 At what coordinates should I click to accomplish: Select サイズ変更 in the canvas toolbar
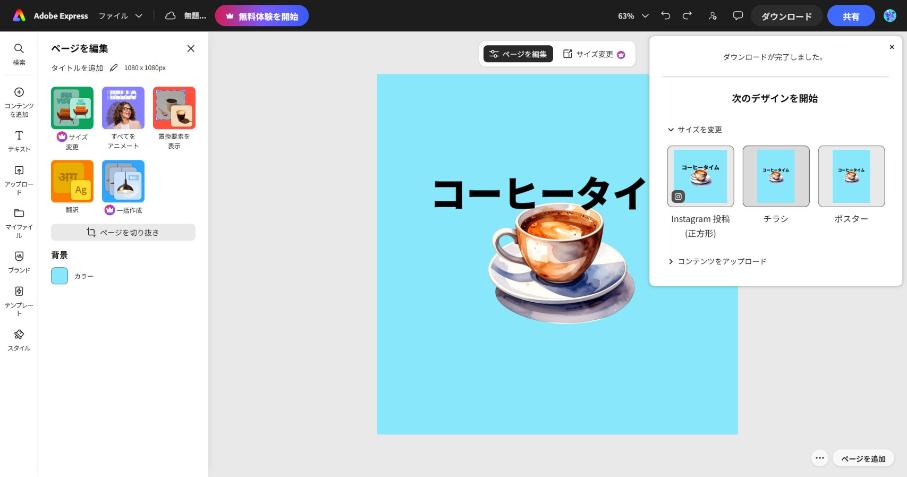594,54
